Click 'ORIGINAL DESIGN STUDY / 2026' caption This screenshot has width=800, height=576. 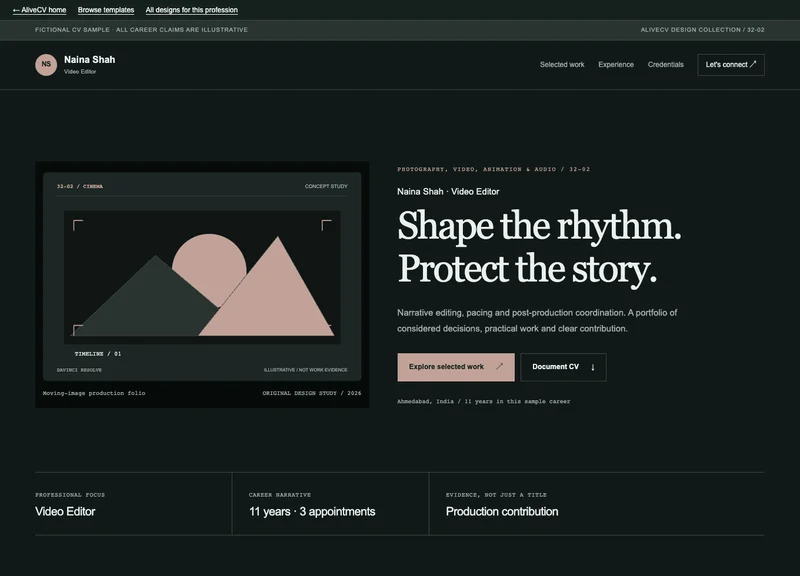point(312,393)
